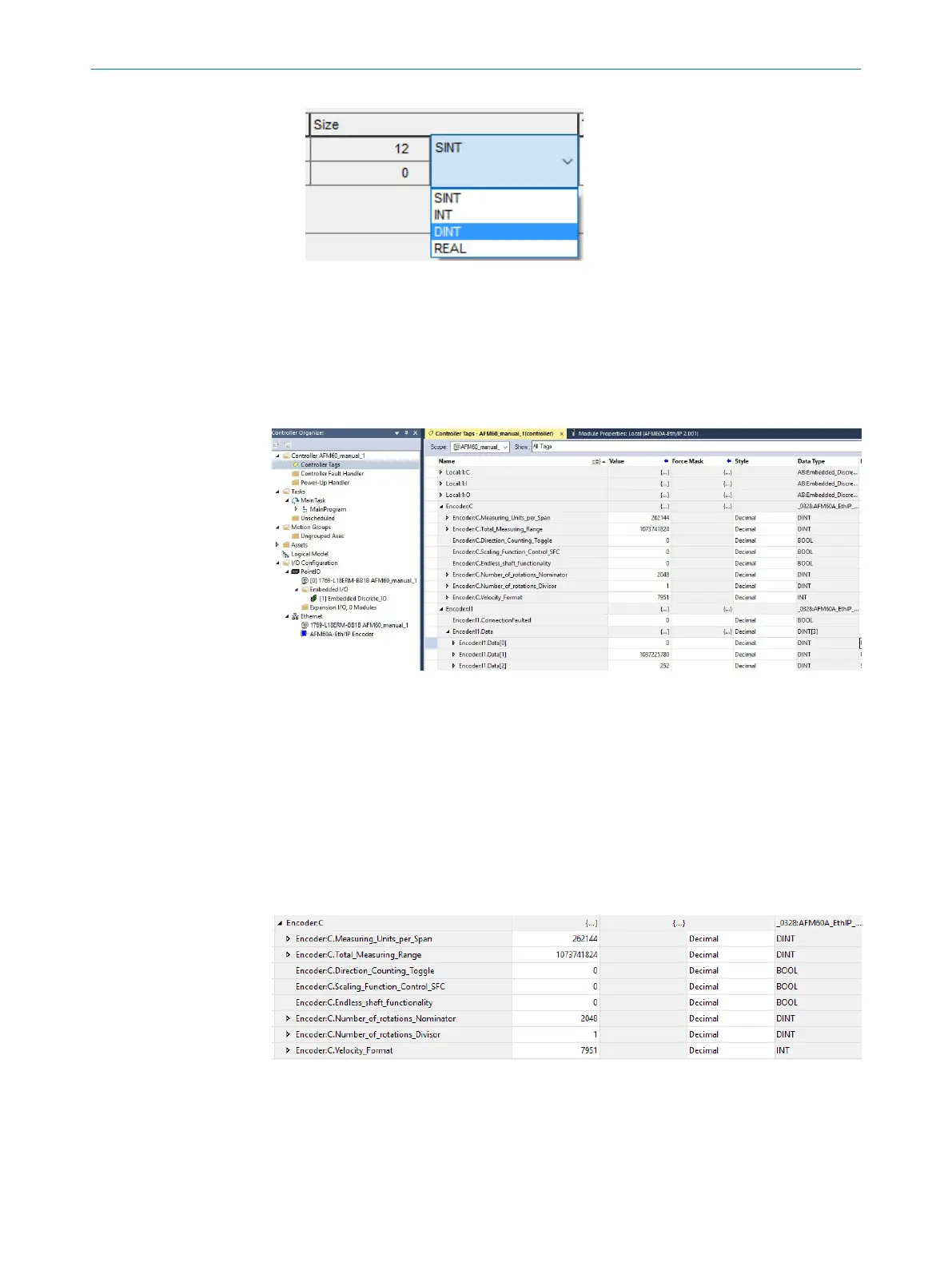Open the SINT data type combo box
This screenshot has width=952, height=1266.
(x=504, y=161)
